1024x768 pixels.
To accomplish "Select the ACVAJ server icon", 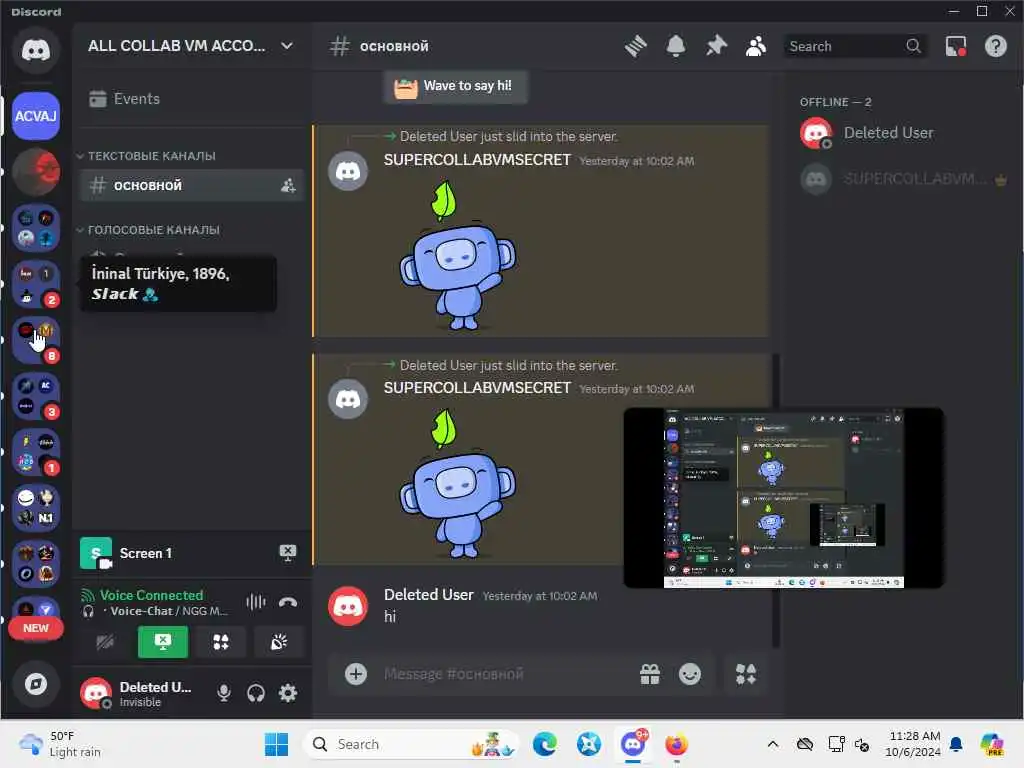I will [36, 116].
